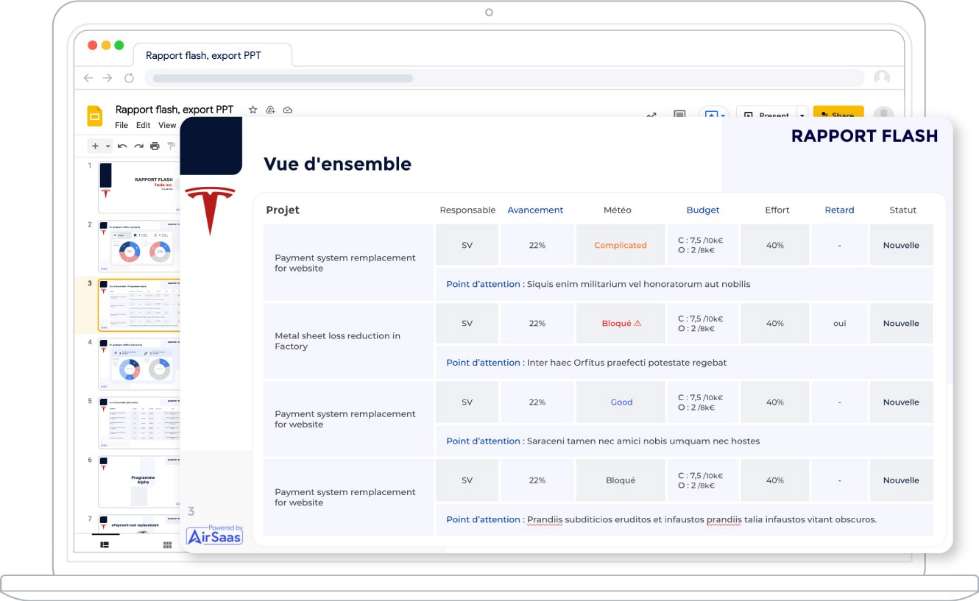The height and width of the screenshot is (601, 979).
Task: Click the browser reload button
Action: [127, 78]
